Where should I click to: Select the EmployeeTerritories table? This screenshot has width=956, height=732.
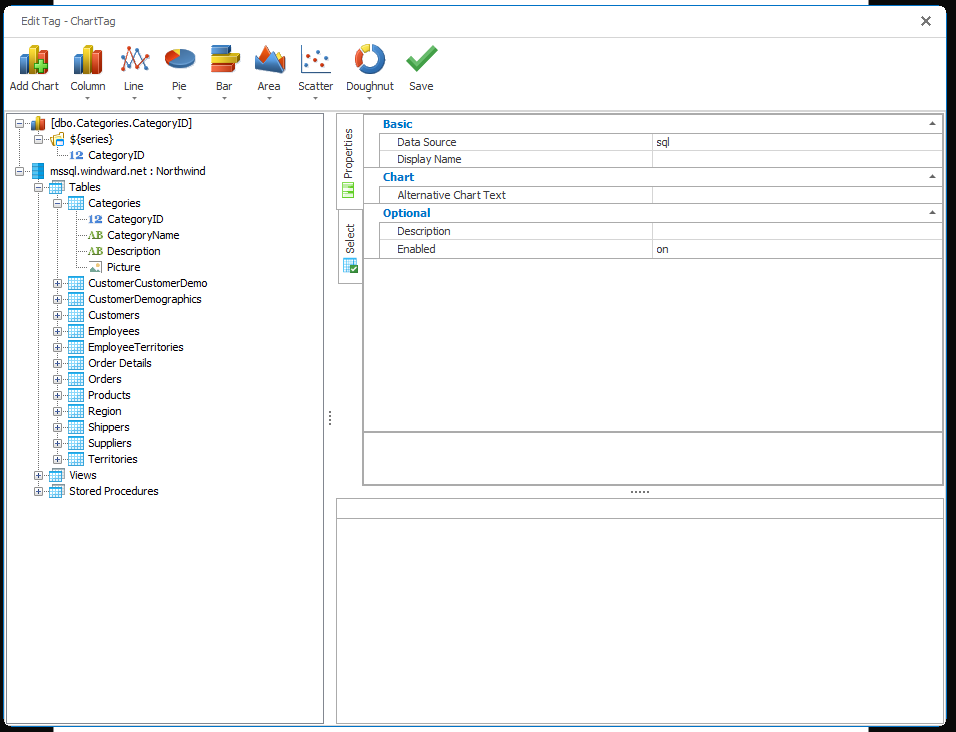[135, 347]
